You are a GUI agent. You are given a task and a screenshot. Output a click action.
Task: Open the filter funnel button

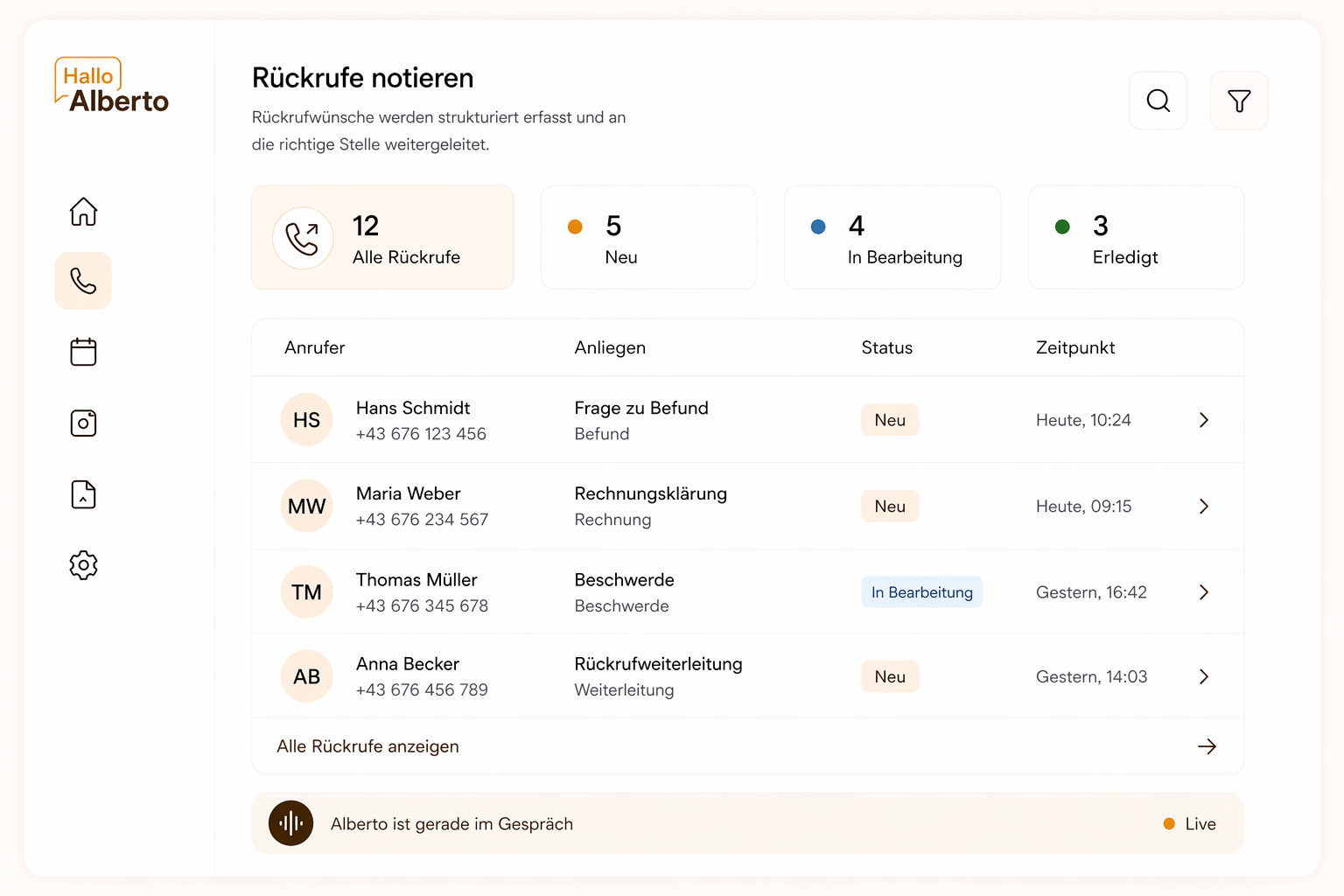(1239, 101)
